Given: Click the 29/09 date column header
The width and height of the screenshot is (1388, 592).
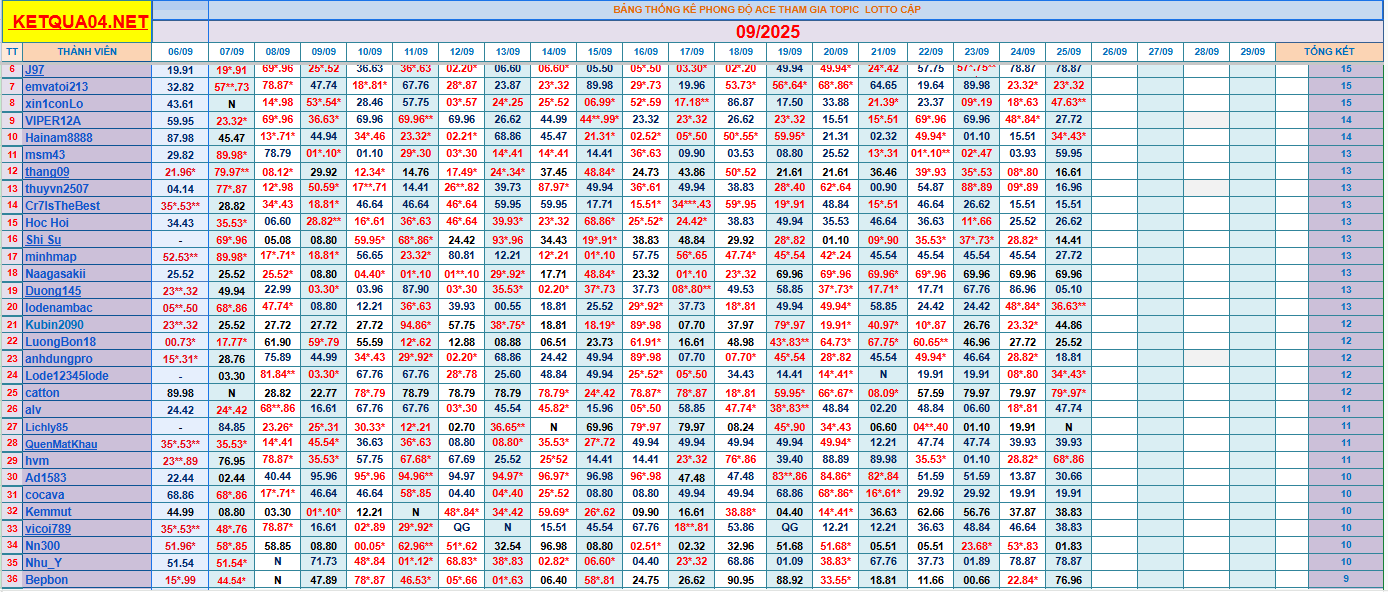Looking at the screenshot, I should pos(1252,51).
